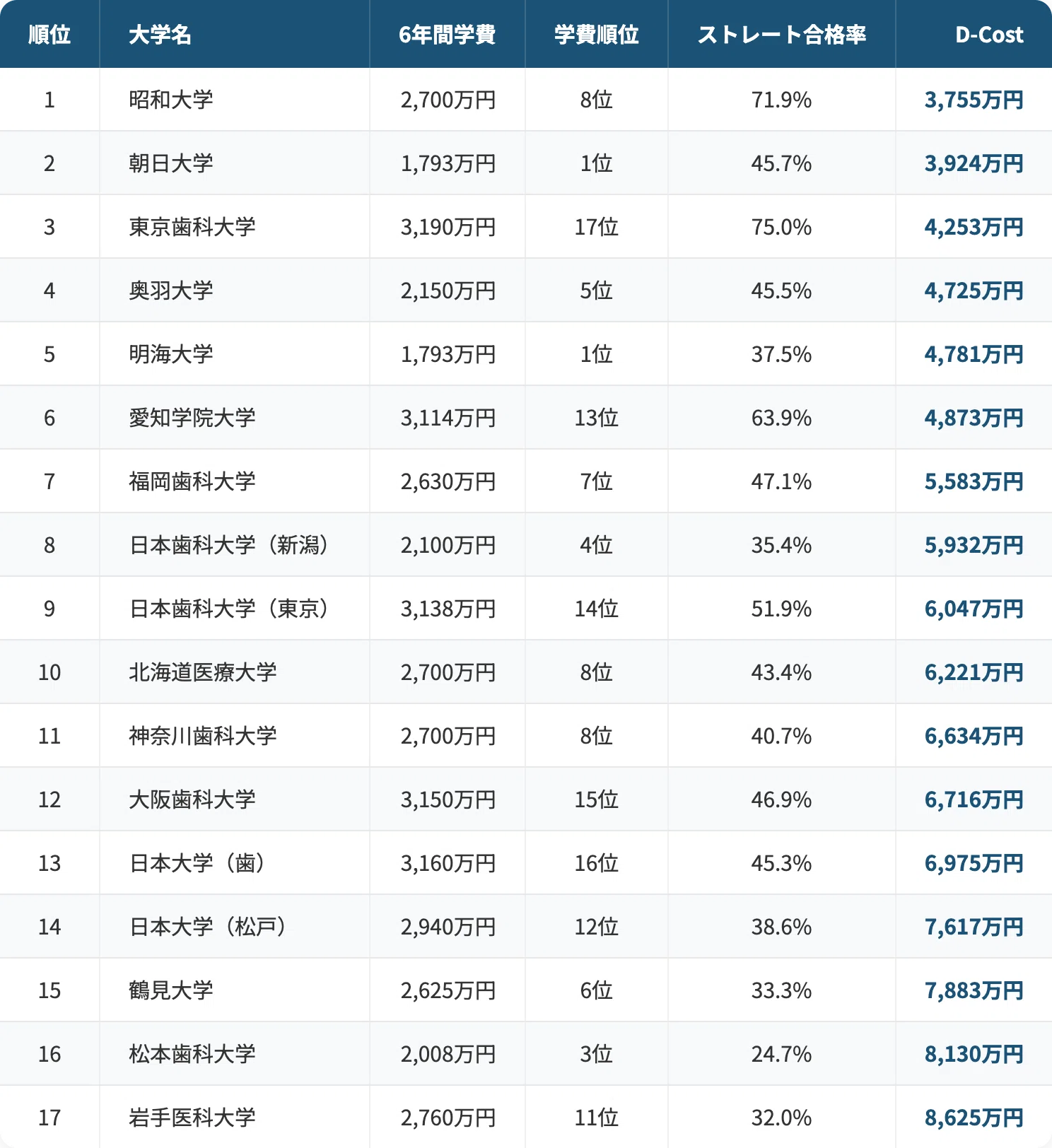
Task: Click the pass rate '37.5%'
Action: click(781, 354)
